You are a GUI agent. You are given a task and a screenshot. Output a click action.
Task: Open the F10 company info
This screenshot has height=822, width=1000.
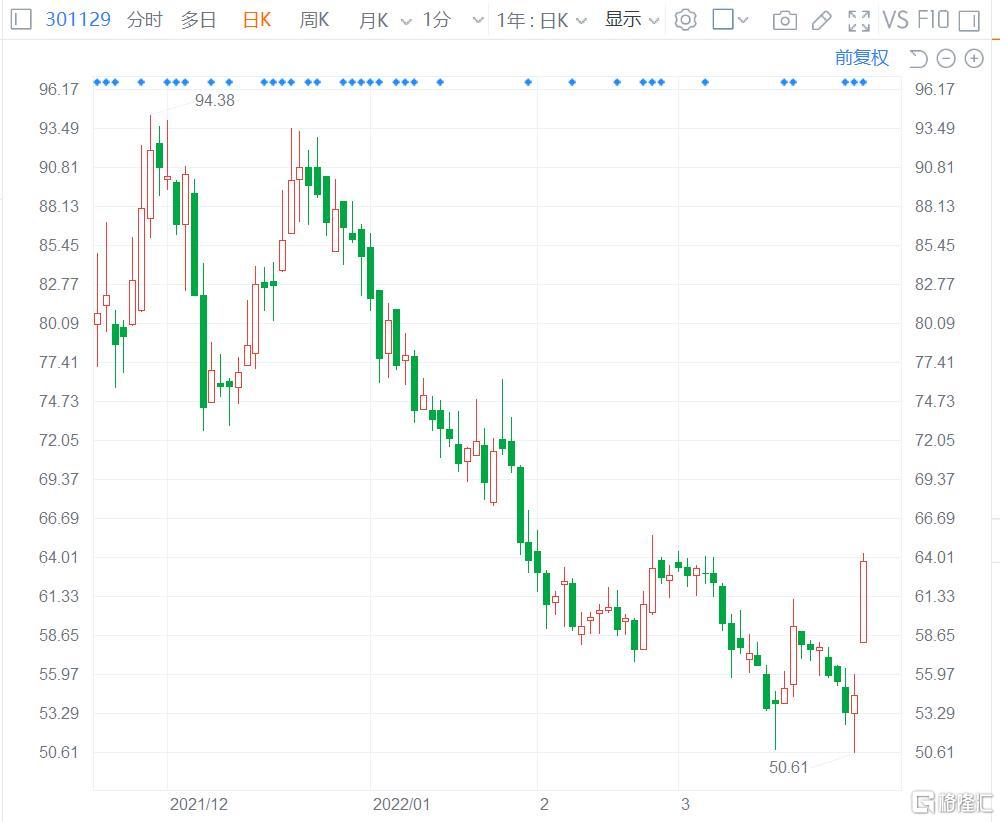pyautogui.click(x=932, y=20)
